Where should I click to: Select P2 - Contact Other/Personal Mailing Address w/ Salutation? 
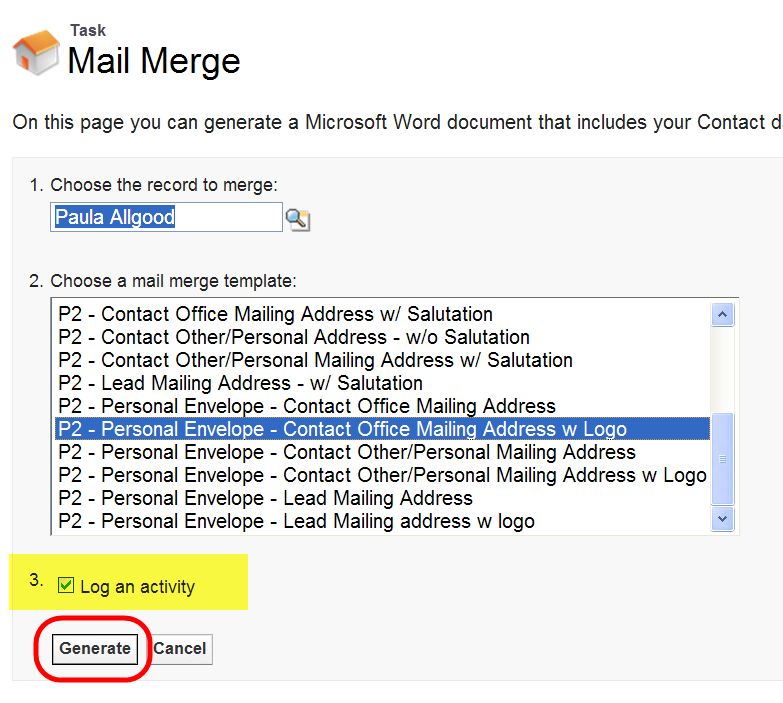pos(382,360)
